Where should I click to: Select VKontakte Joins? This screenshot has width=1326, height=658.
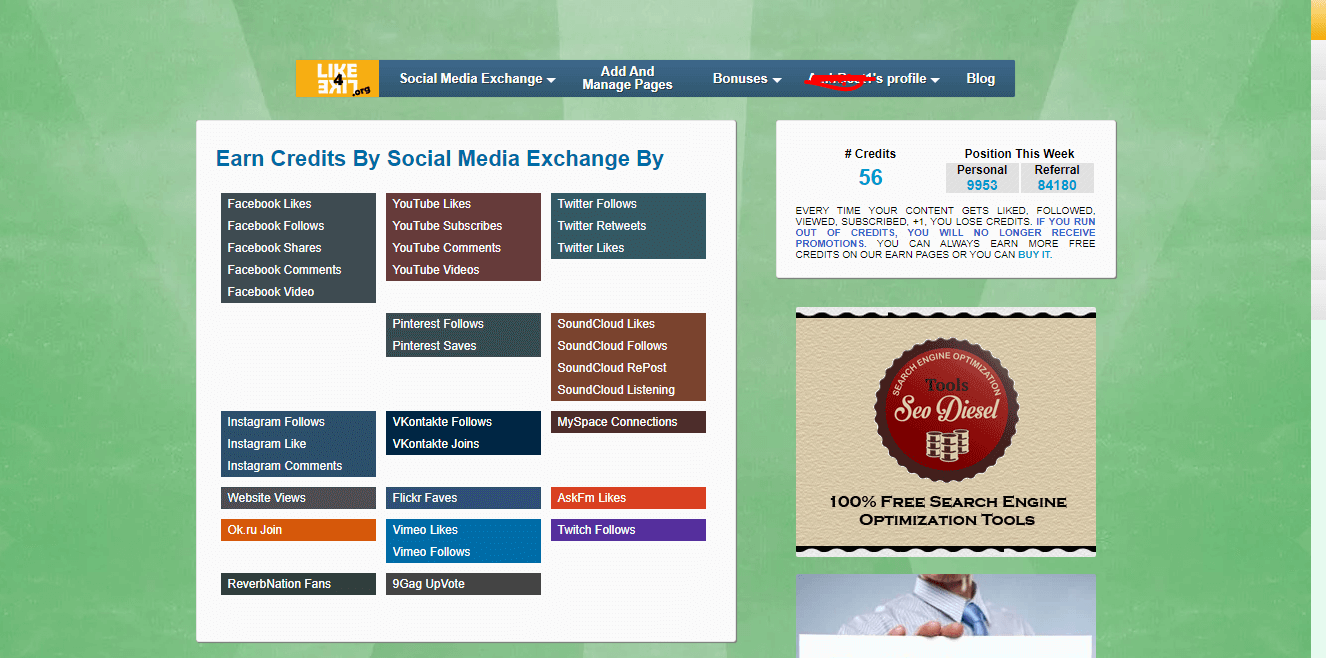(x=435, y=444)
